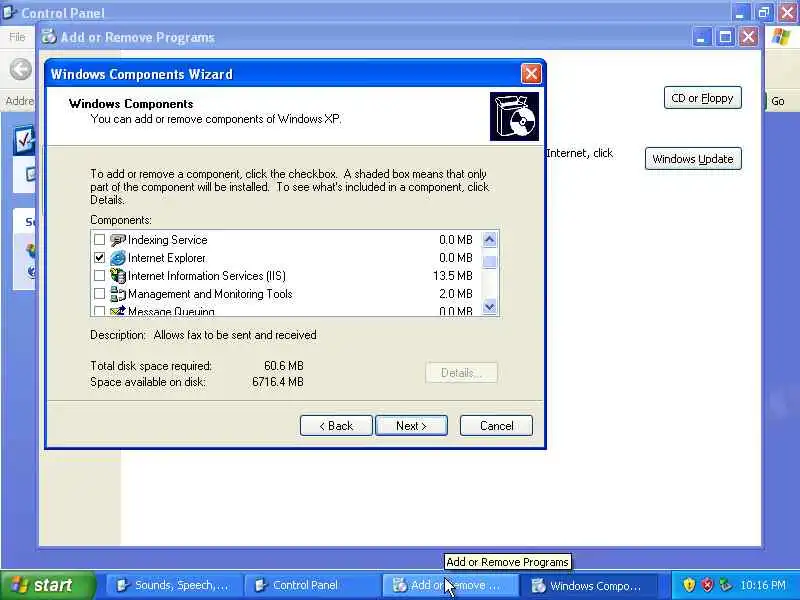Check Management and Monitoring Tools checkbox
This screenshot has height=600, width=800.
pos(99,294)
